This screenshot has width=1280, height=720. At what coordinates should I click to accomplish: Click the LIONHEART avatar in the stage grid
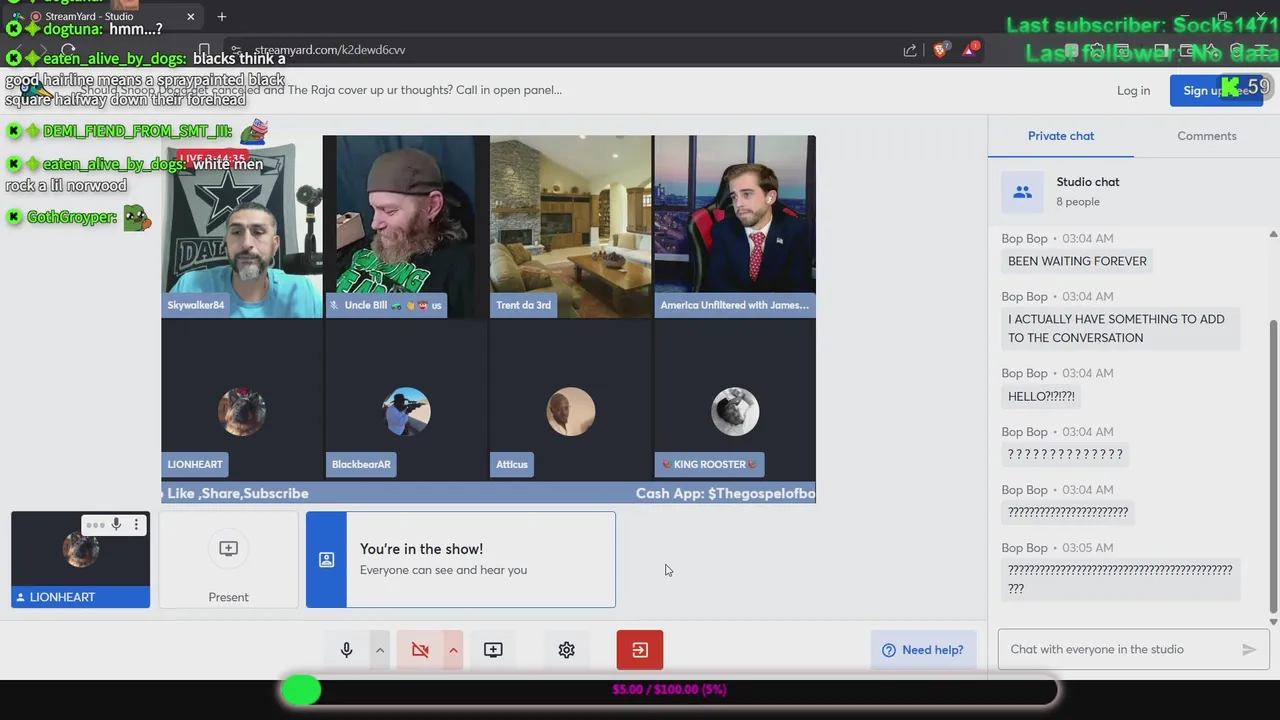coord(242,411)
